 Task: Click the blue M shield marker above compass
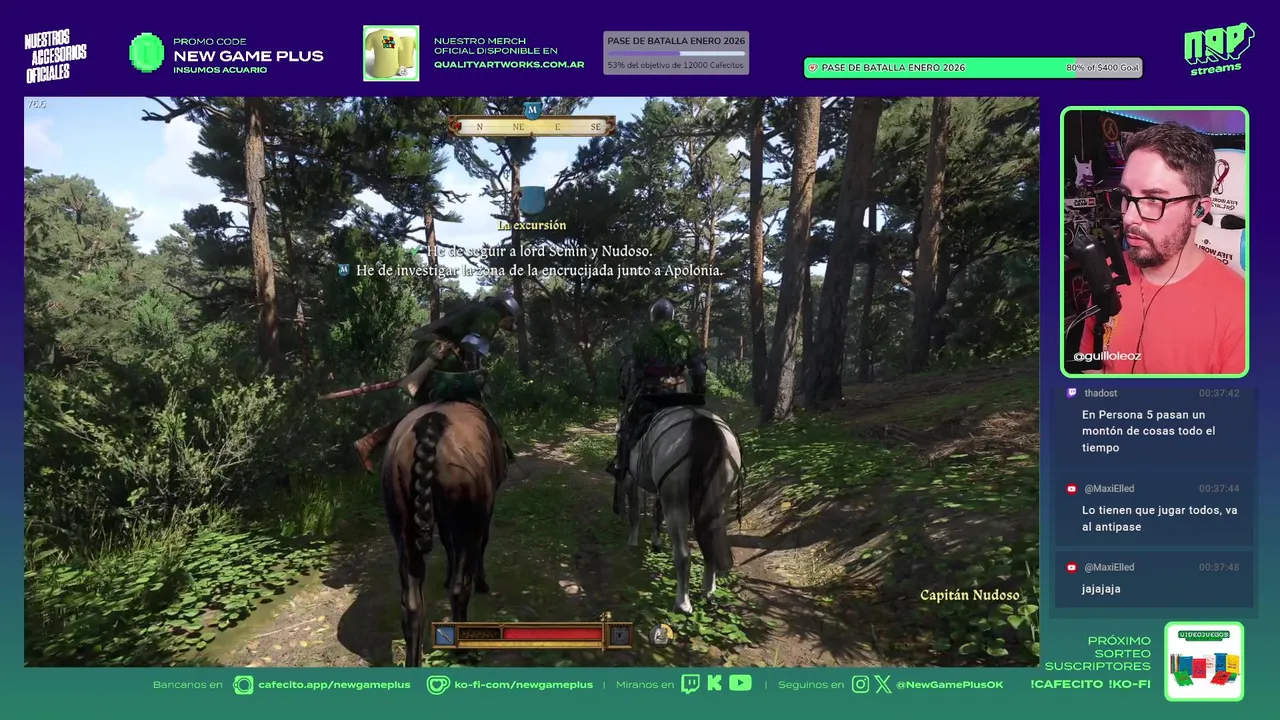pos(532,109)
